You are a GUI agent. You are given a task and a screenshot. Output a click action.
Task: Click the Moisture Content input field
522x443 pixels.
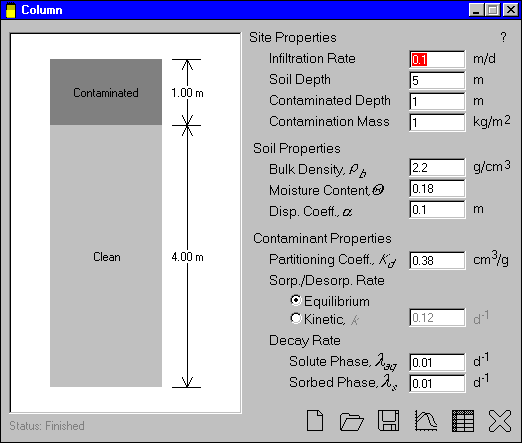coord(437,188)
